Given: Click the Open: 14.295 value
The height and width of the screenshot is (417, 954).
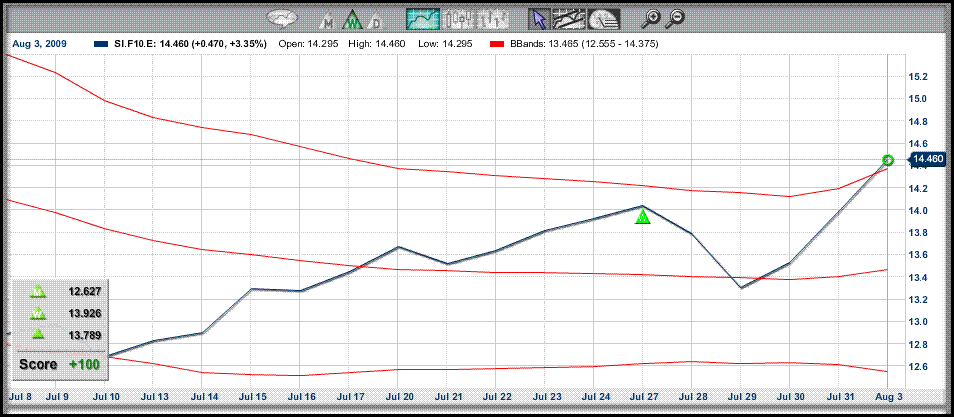Looking at the screenshot, I should click(x=310, y=44).
